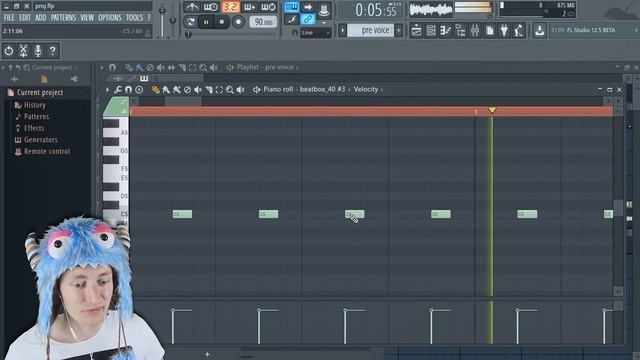Open the wrench Tools icon in Piano roll
The image size is (640, 360).
118,89
